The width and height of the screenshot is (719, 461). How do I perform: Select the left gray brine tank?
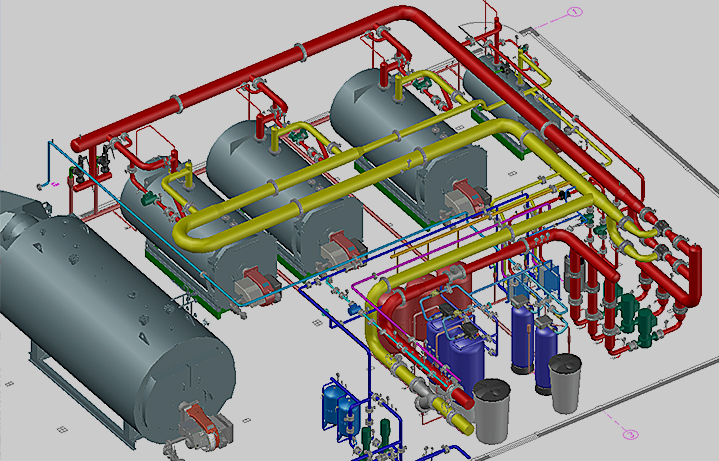492,408
